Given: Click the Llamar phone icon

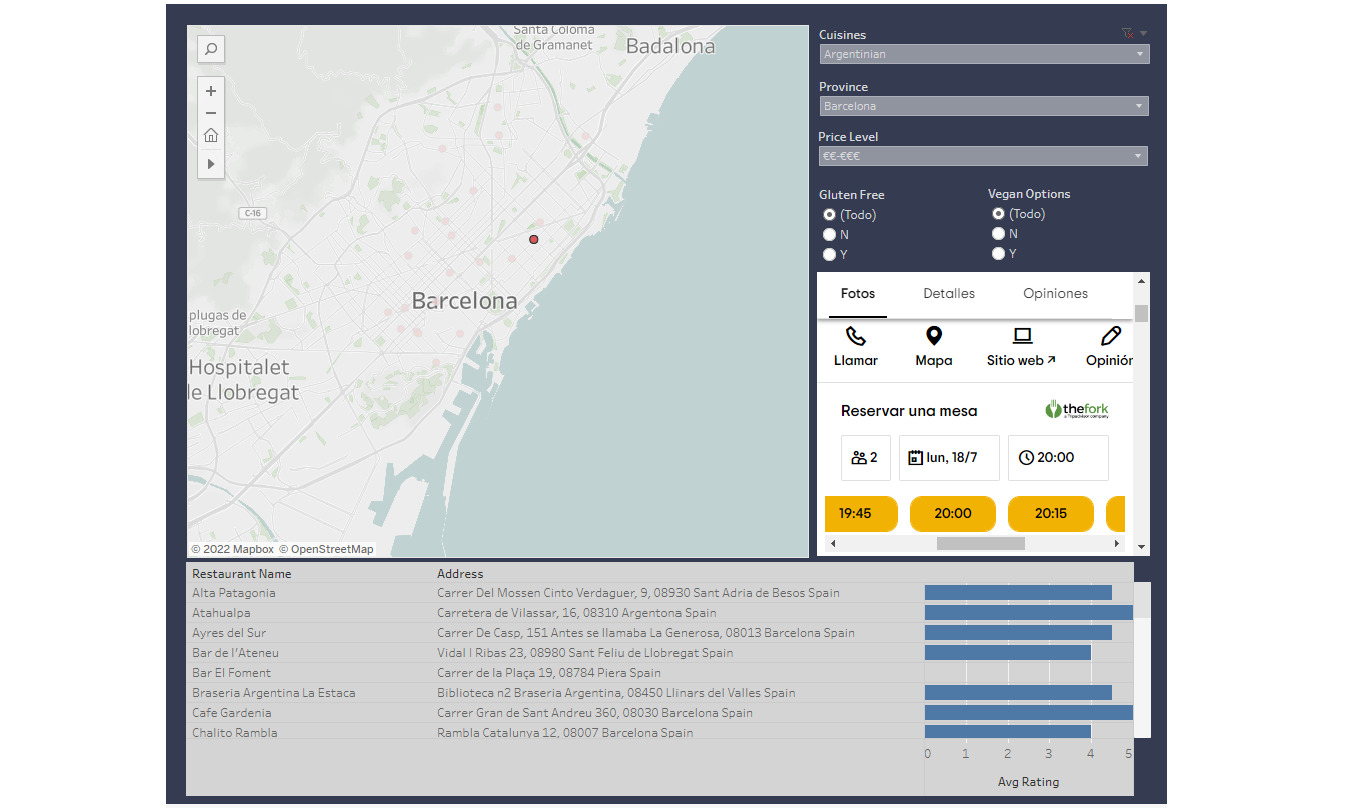Looking at the screenshot, I should [x=856, y=336].
